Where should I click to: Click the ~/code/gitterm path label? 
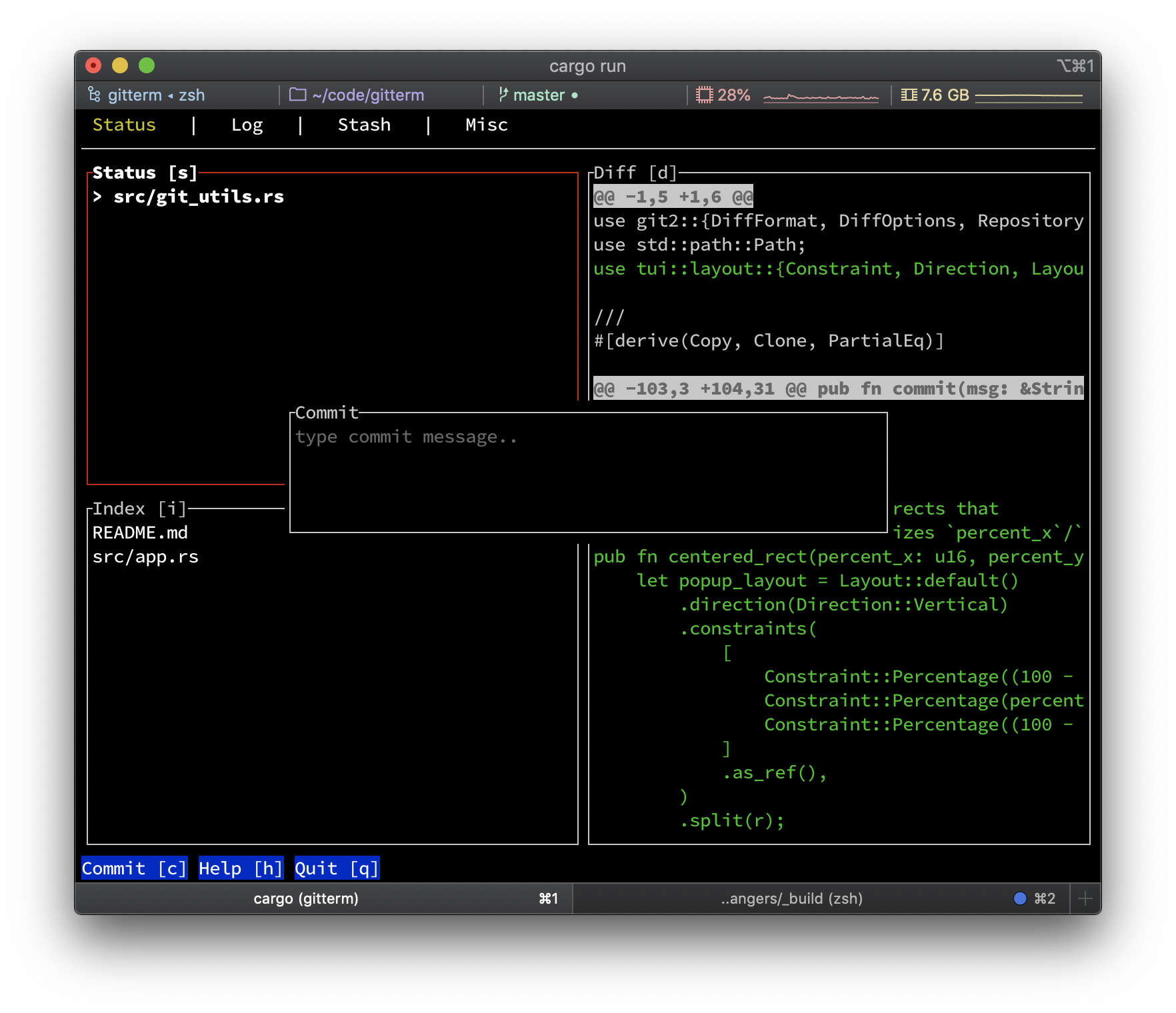coord(368,95)
